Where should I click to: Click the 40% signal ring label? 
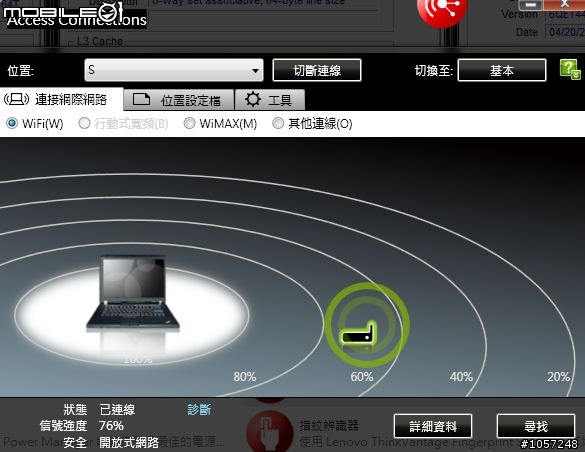click(x=461, y=377)
